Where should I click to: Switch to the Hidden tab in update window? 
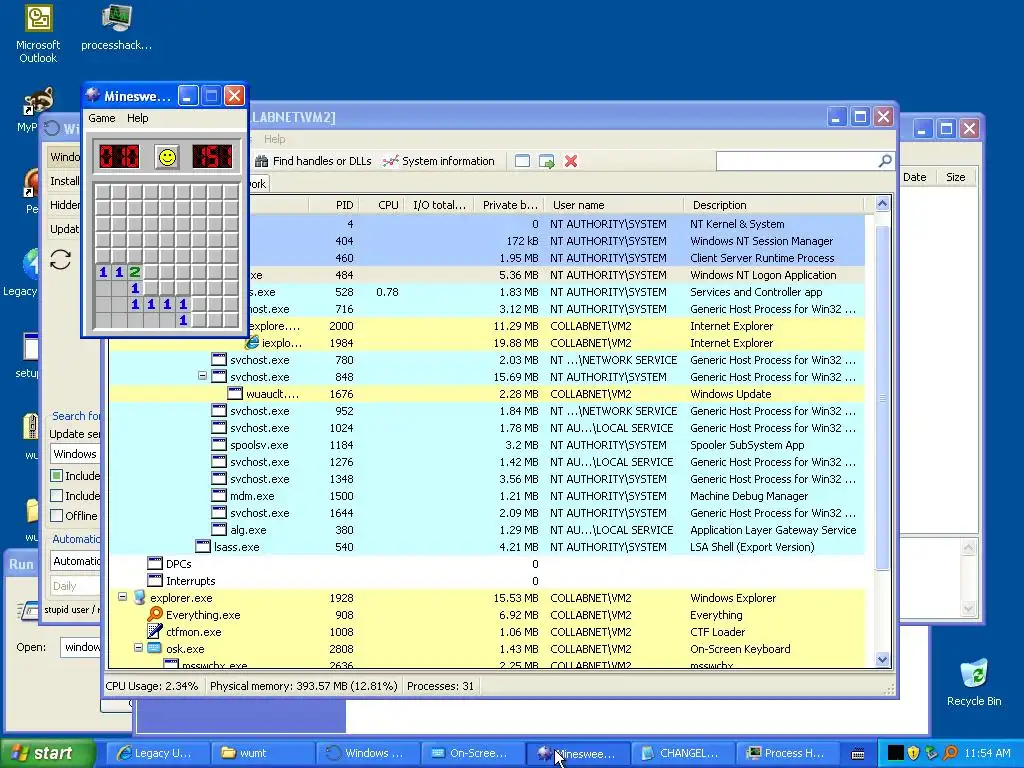(64, 205)
